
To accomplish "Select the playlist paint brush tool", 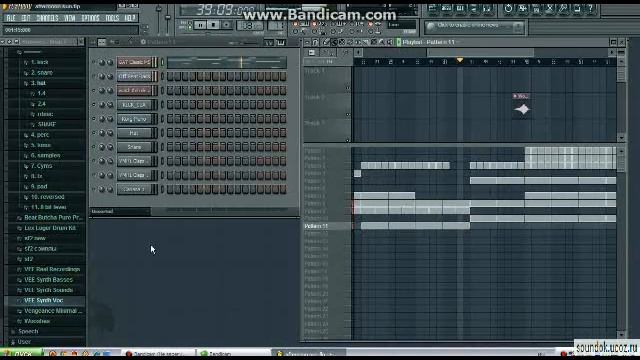I will coord(333,42).
